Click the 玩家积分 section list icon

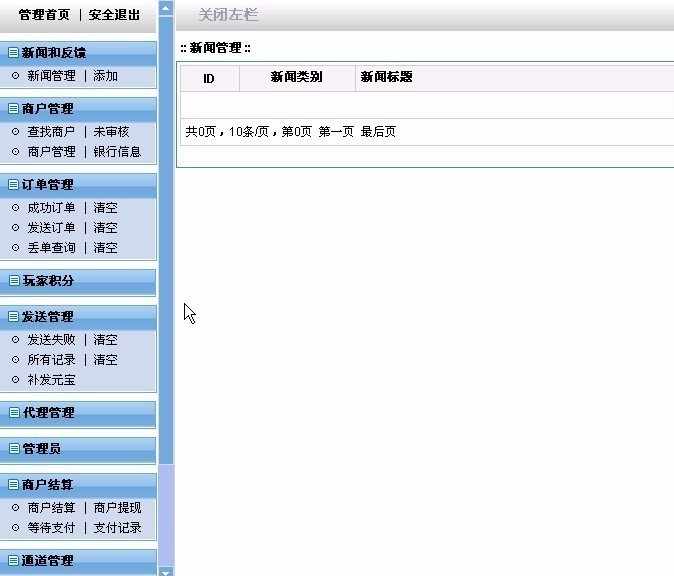pyautogui.click(x=14, y=281)
